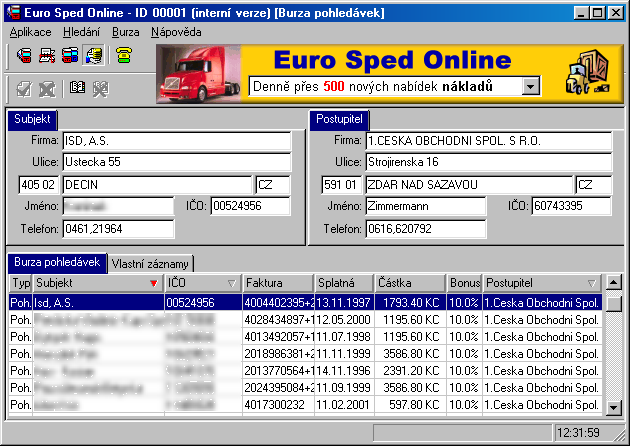Screen dimensions: 630x446
Task: Click the Typ column header
Action: [x=20, y=283]
